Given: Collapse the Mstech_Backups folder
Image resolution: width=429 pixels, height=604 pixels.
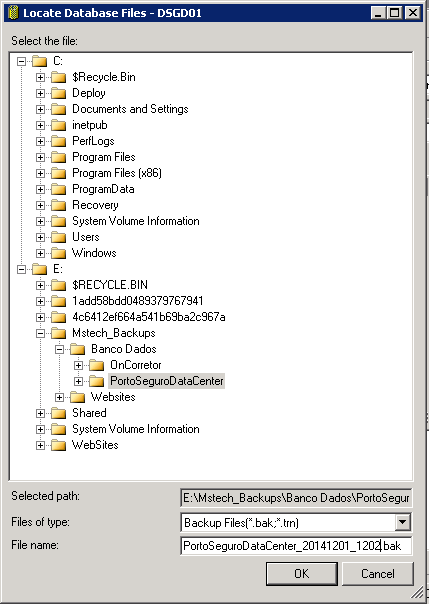Looking at the screenshot, I should 40,333.
